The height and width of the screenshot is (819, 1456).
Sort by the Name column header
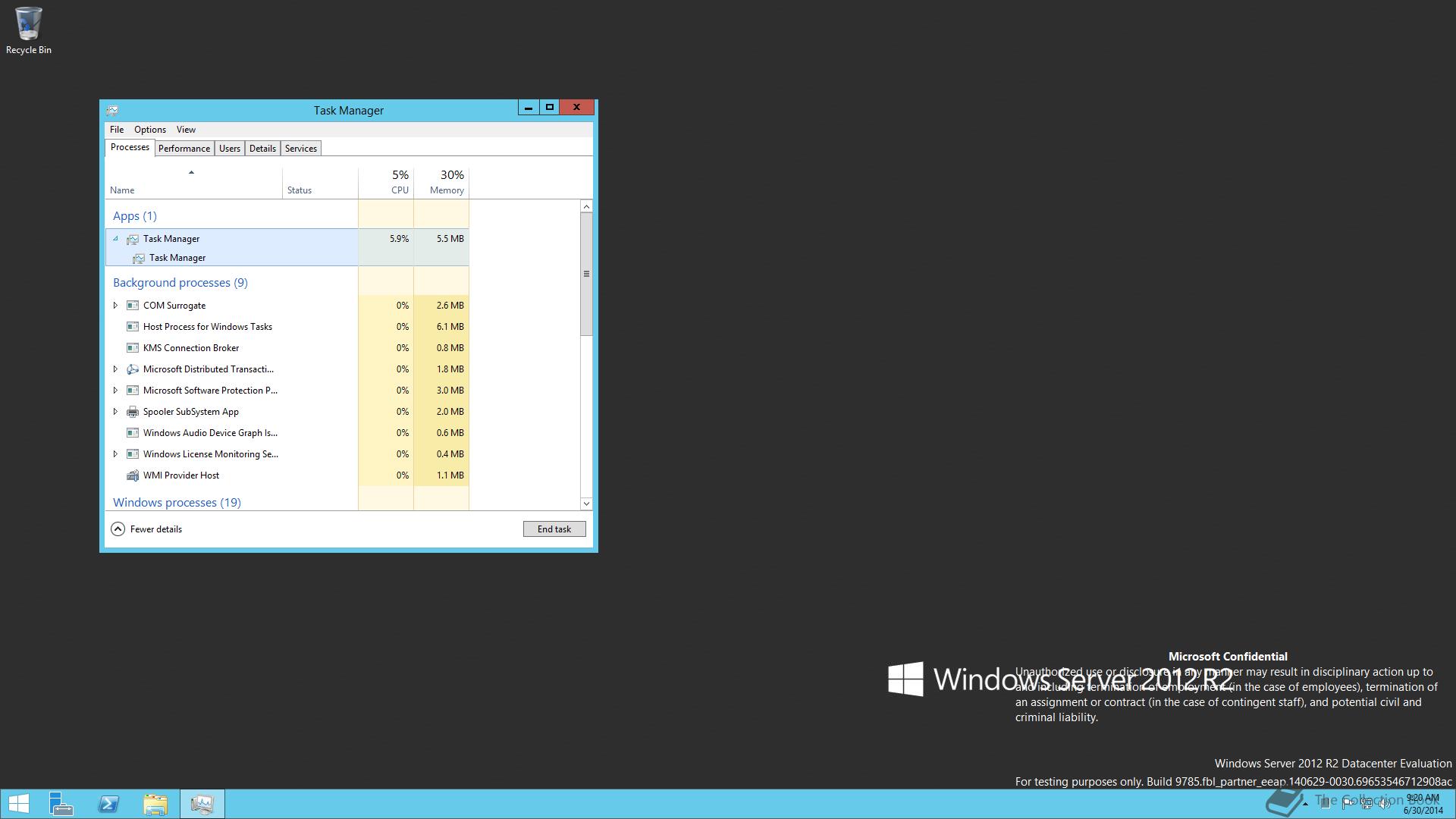click(x=193, y=183)
